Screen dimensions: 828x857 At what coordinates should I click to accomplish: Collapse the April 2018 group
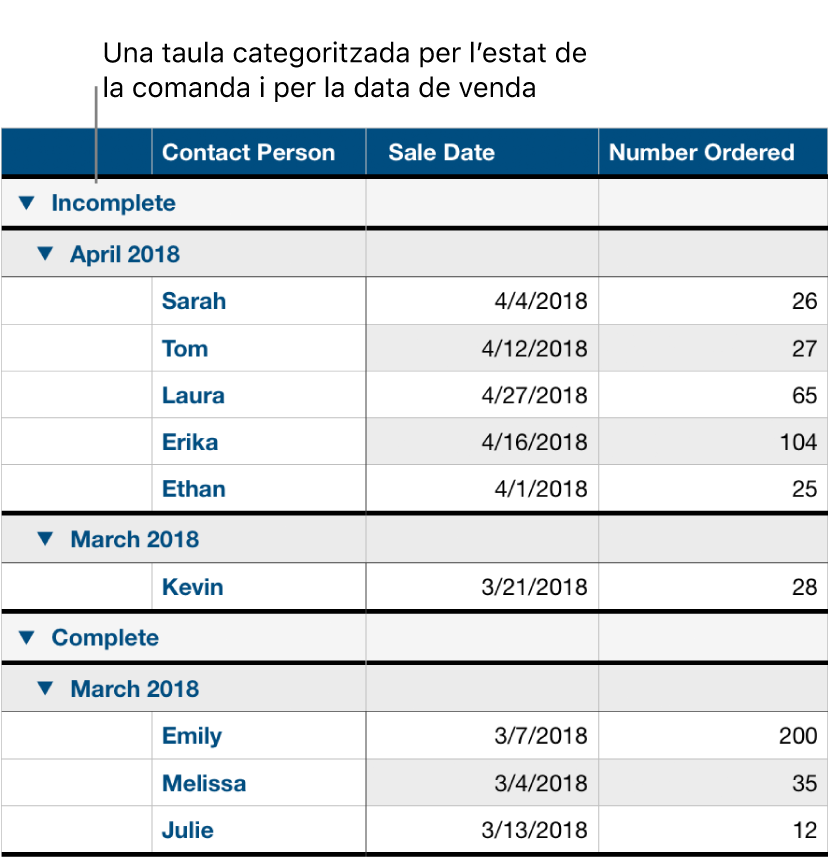coord(44,254)
